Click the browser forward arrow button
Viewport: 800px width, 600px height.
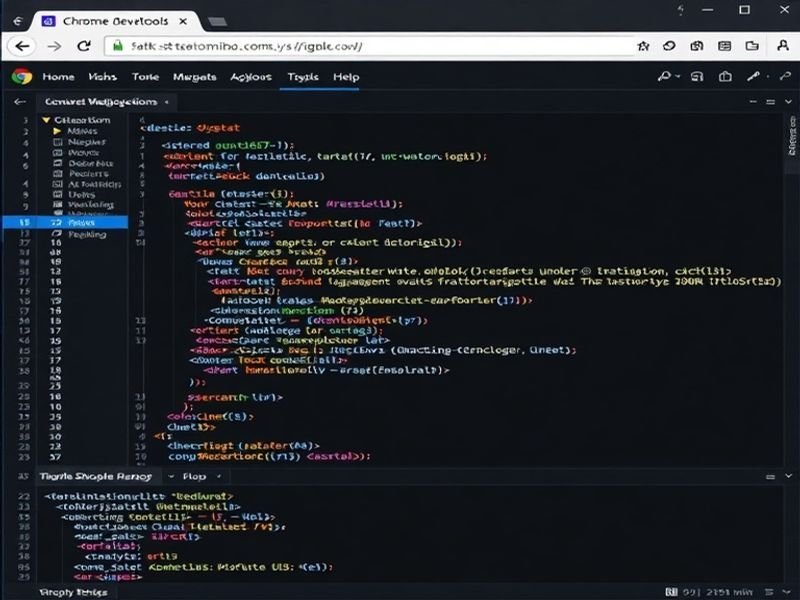[54, 46]
